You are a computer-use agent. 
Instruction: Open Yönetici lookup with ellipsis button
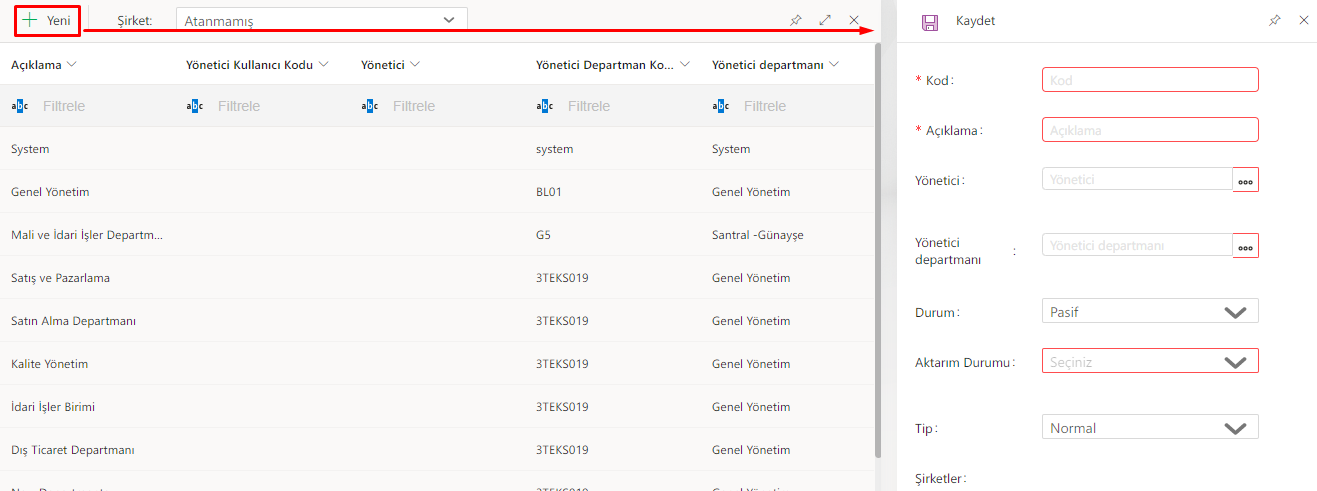pyautogui.click(x=1245, y=180)
